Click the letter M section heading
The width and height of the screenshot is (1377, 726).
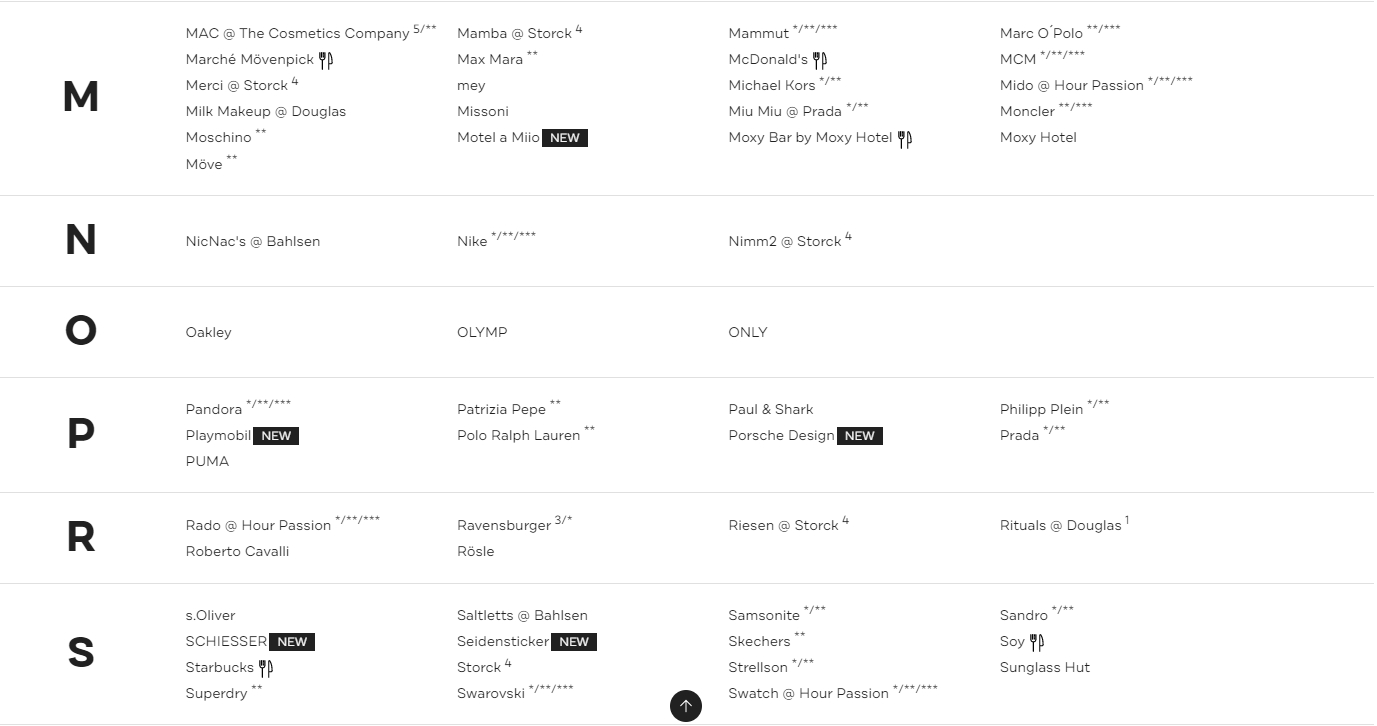coord(80,97)
